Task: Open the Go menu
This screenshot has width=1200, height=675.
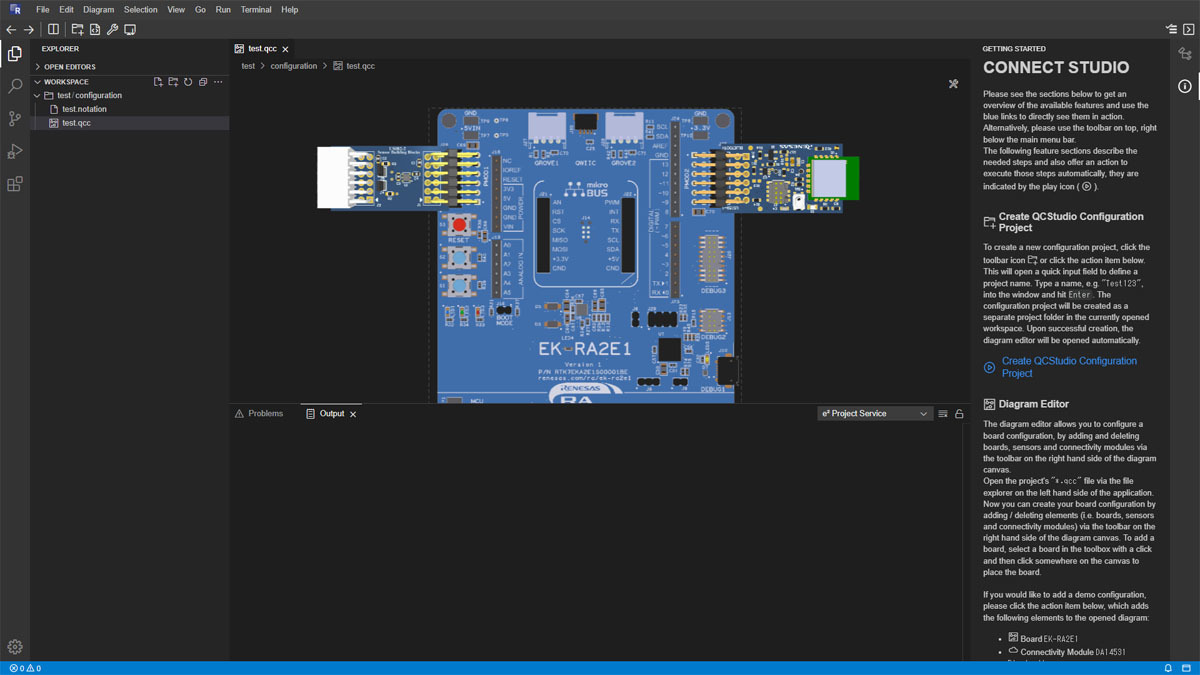Action: pos(200,10)
